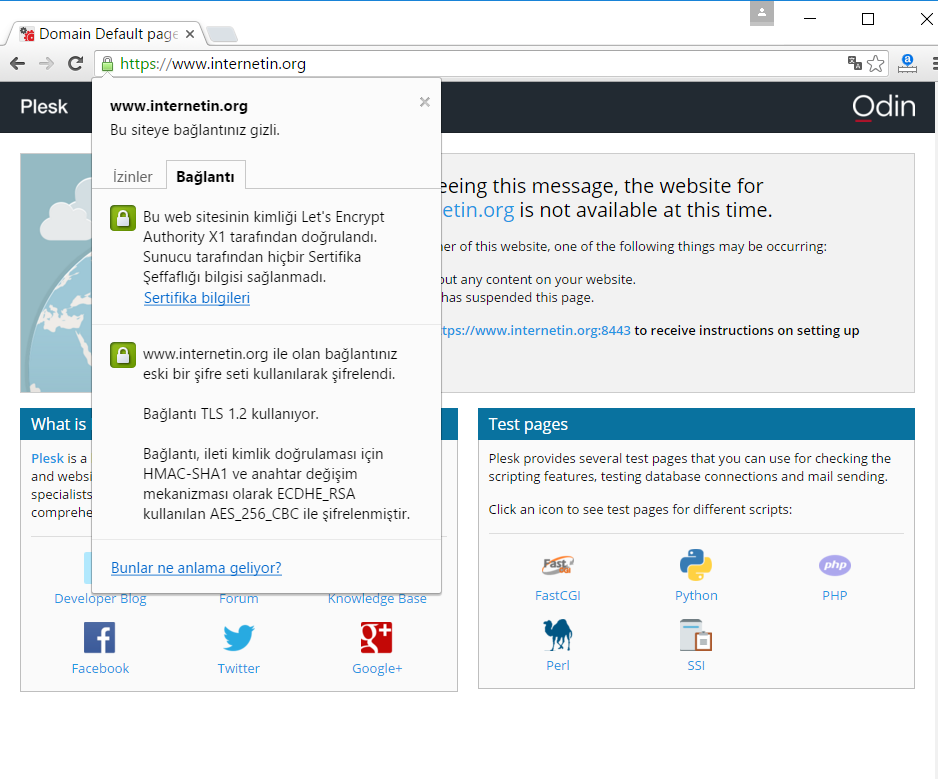Viewport: 938px width, 779px height.
Task: Bookmark this page with the star icon
Action: point(875,63)
